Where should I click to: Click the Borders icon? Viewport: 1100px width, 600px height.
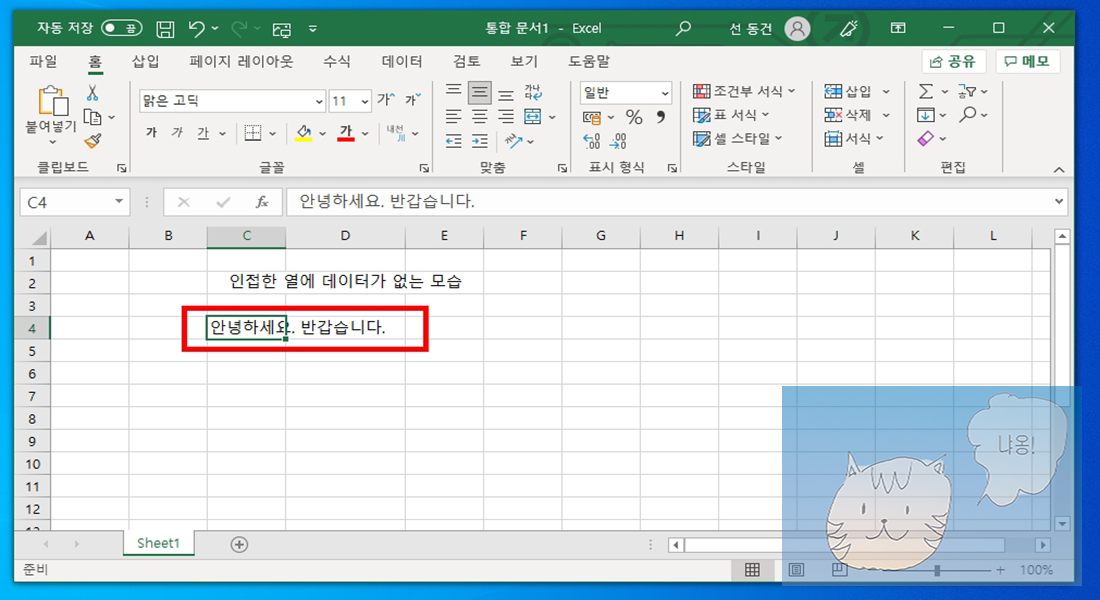(x=253, y=133)
